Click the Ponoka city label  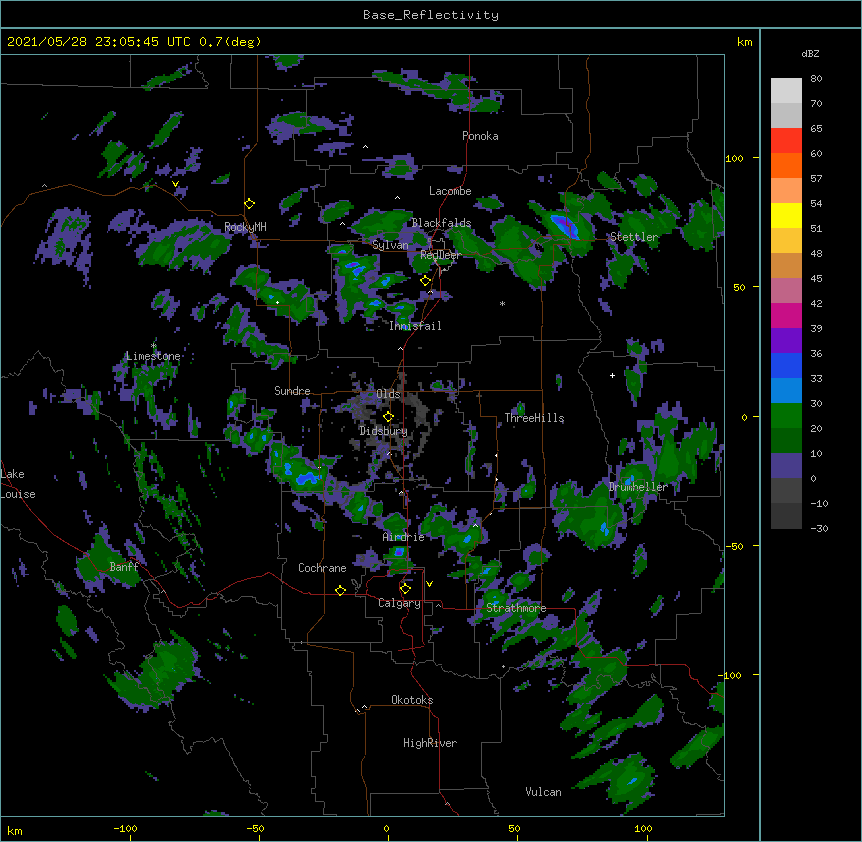(480, 136)
